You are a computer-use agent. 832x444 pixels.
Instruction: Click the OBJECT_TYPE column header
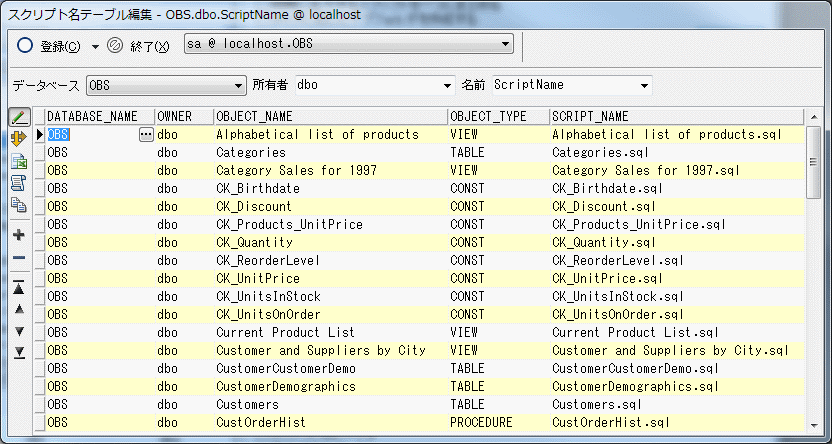click(x=497, y=116)
